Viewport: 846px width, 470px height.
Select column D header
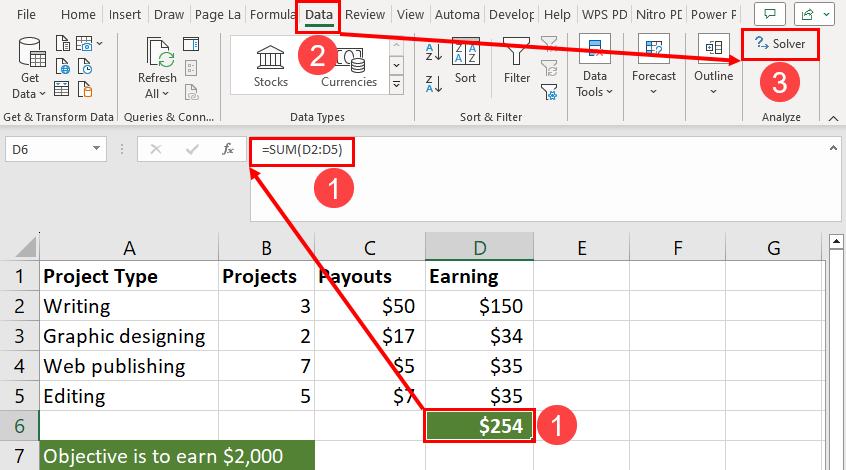point(479,248)
